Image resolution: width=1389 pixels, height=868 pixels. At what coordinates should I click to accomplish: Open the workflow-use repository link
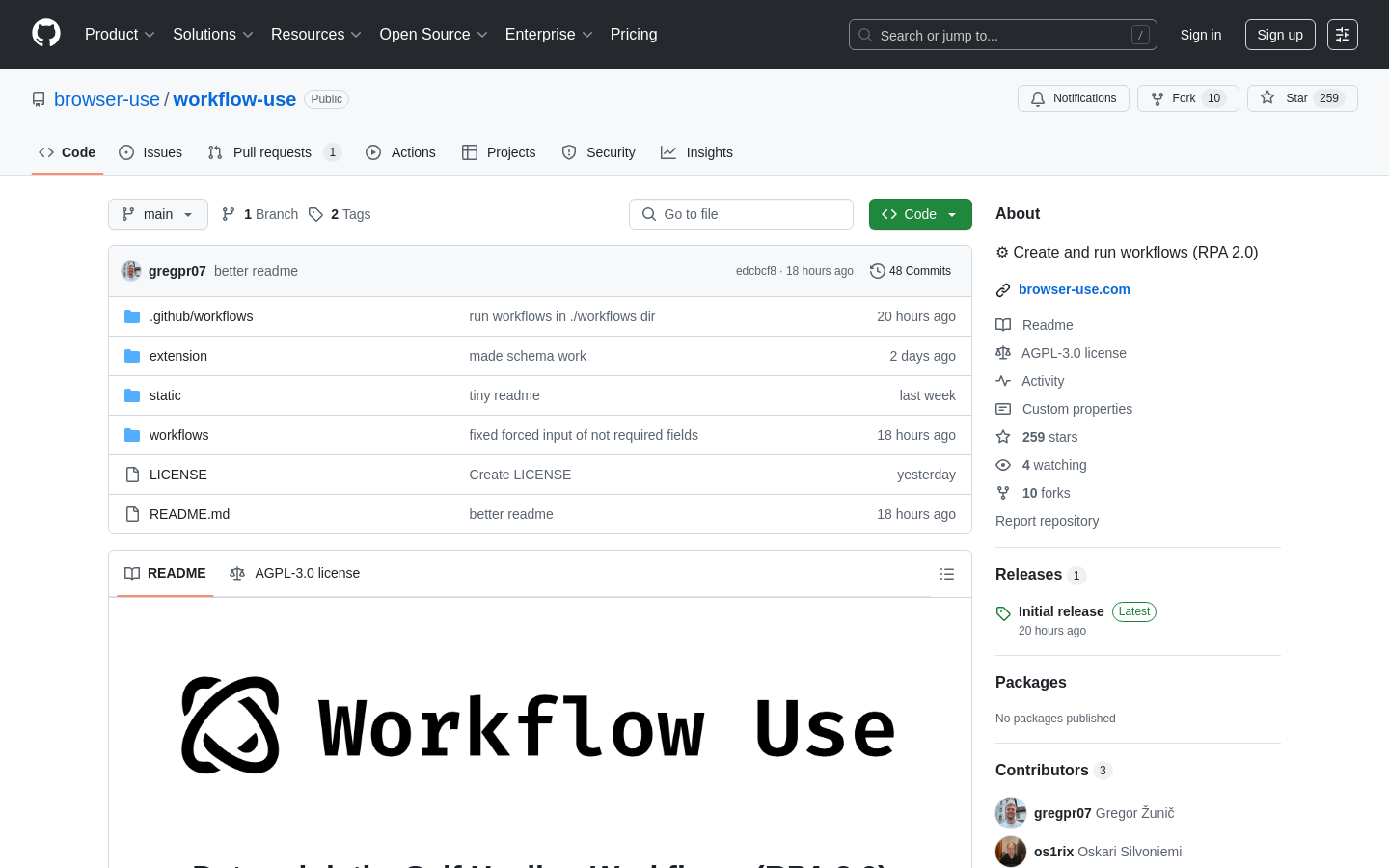pyautogui.click(x=234, y=99)
